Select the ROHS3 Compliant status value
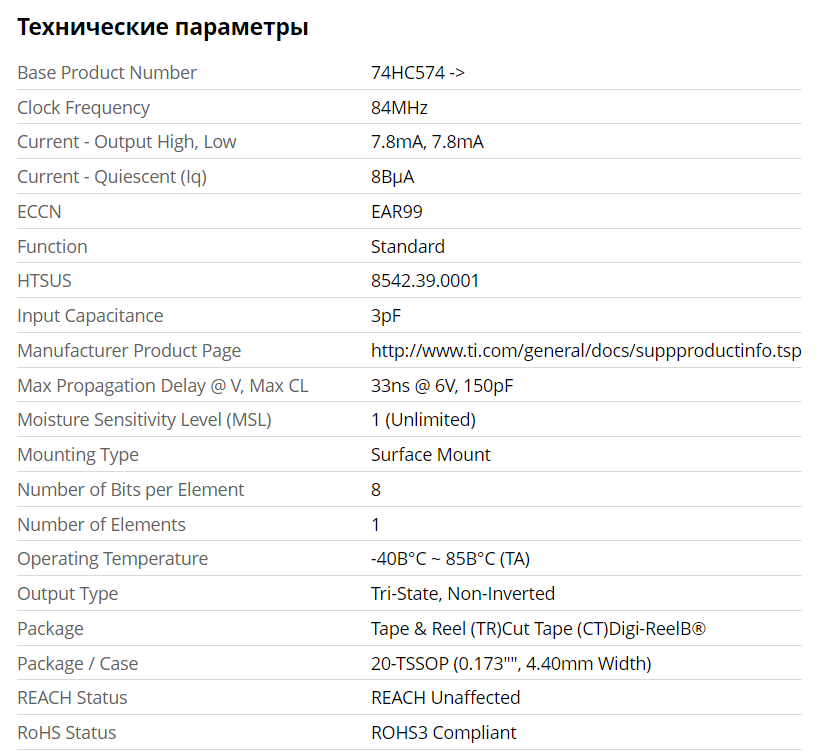The image size is (829, 751). point(443,733)
